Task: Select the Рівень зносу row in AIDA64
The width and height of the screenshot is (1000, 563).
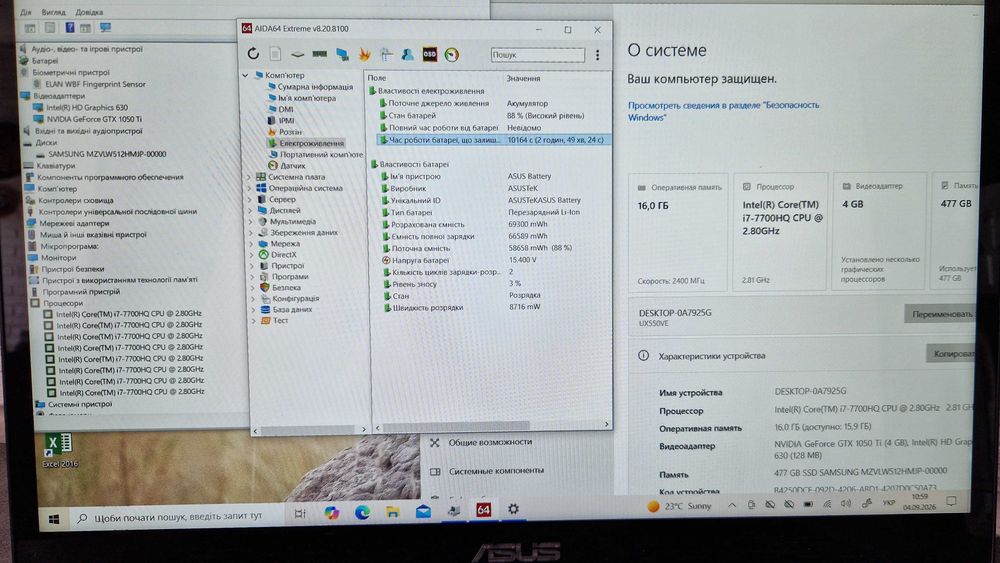Action: (414, 284)
